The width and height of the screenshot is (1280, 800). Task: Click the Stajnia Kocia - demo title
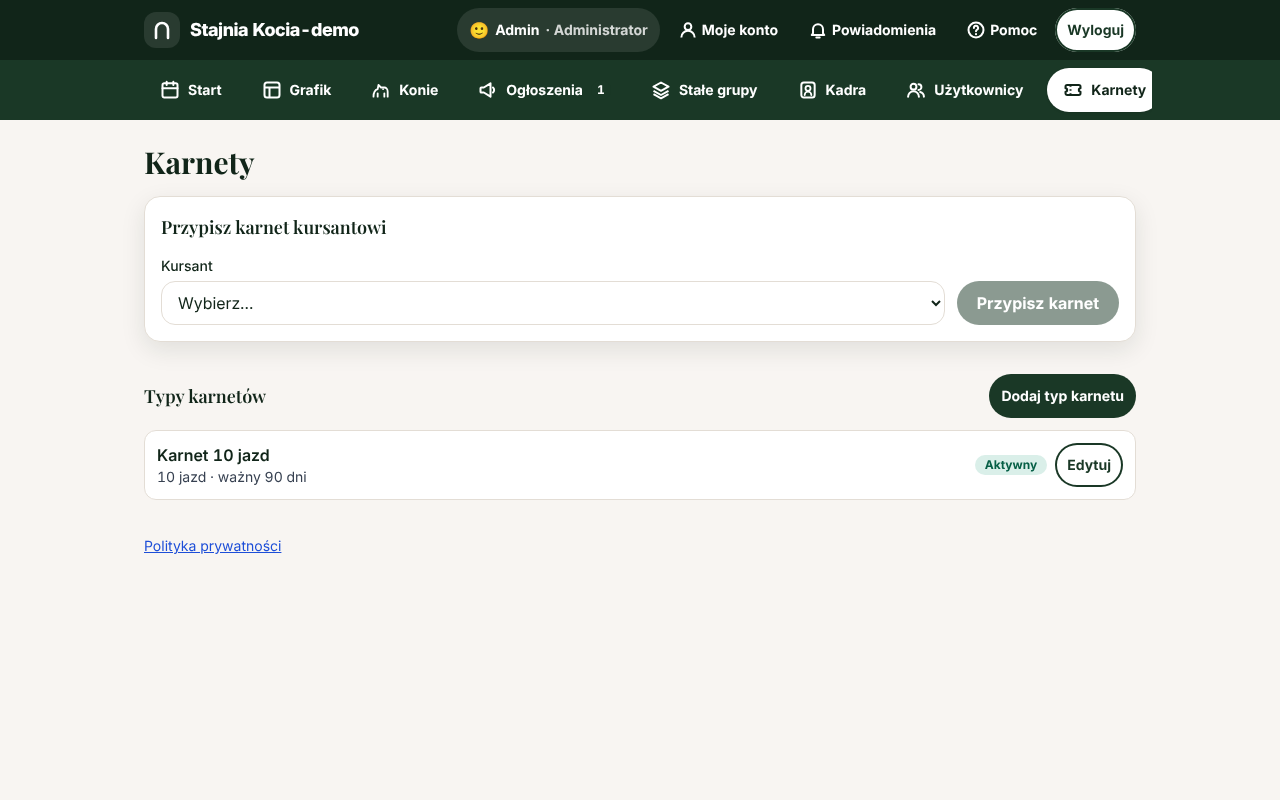point(274,30)
